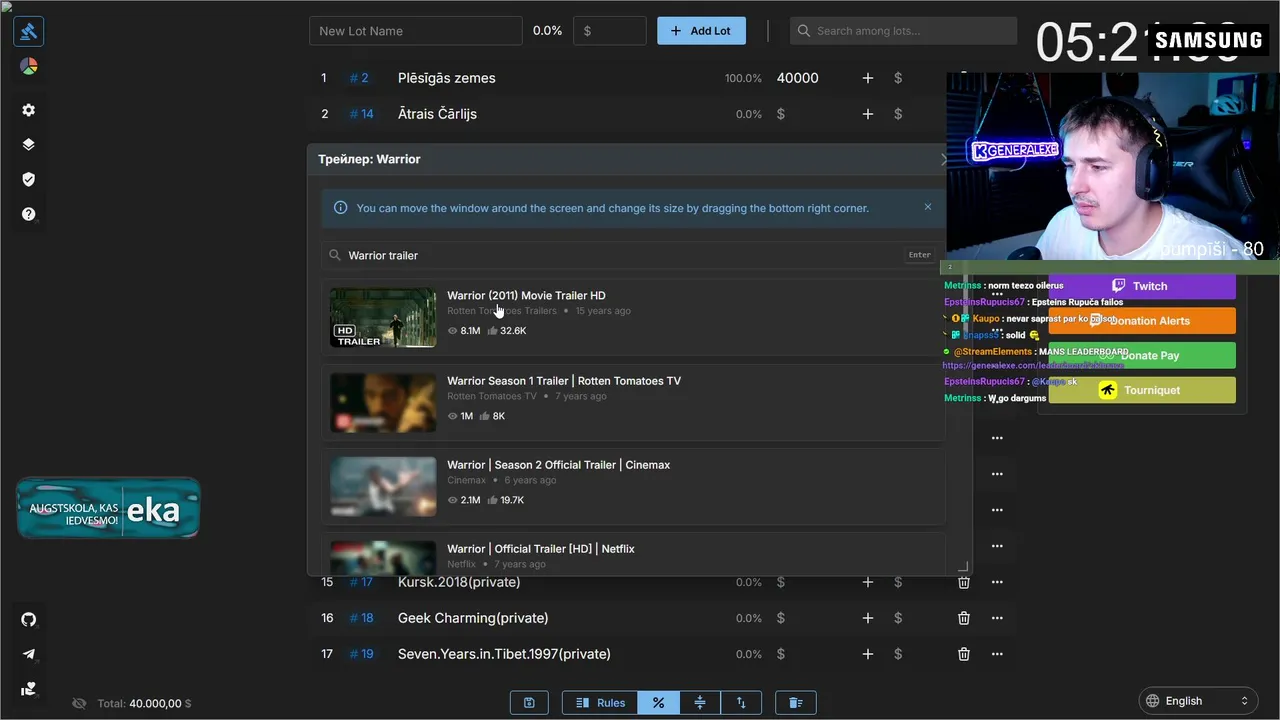
Task: Click the 40000 amount of lot #2
Action: tap(797, 78)
